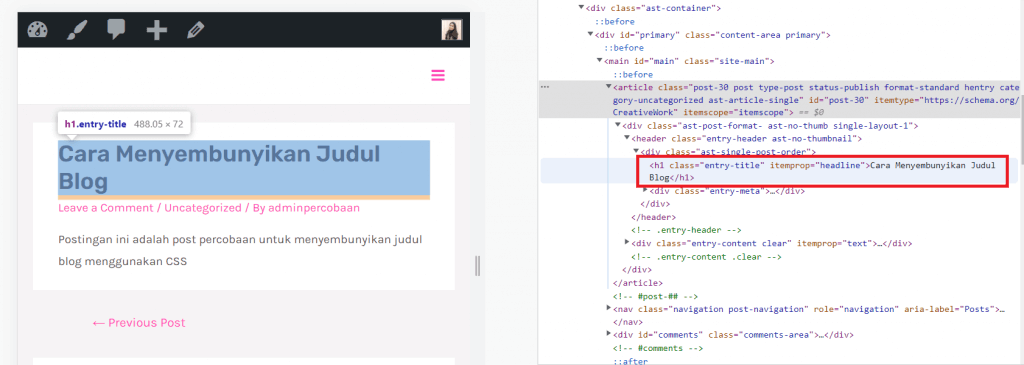Screen dimensions: 1024x365
Task: Collapse the main site-main element
Action: [600, 61]
